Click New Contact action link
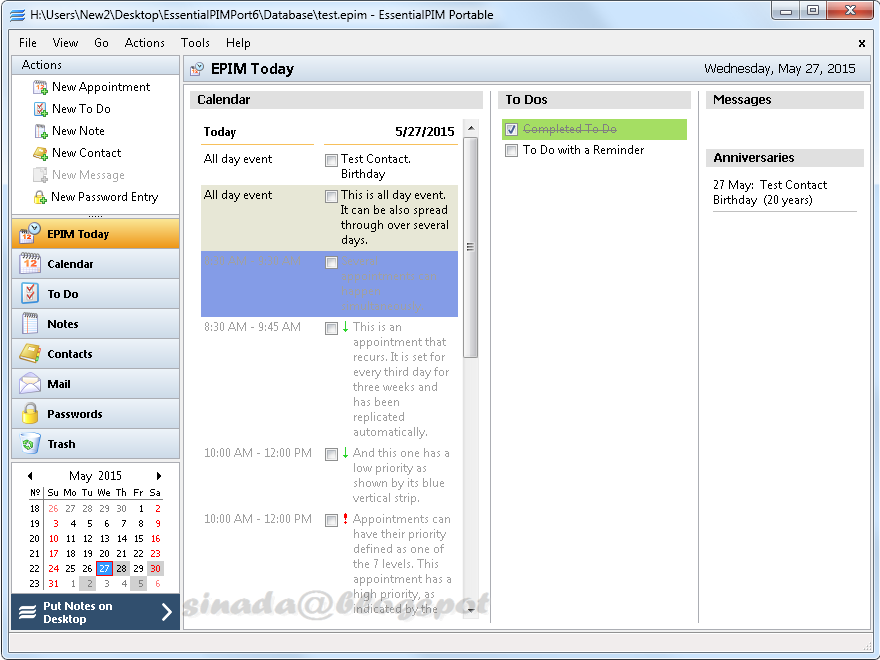Image resolution: width=880 pixels, height=660 pixels. (x=86, y=153)
